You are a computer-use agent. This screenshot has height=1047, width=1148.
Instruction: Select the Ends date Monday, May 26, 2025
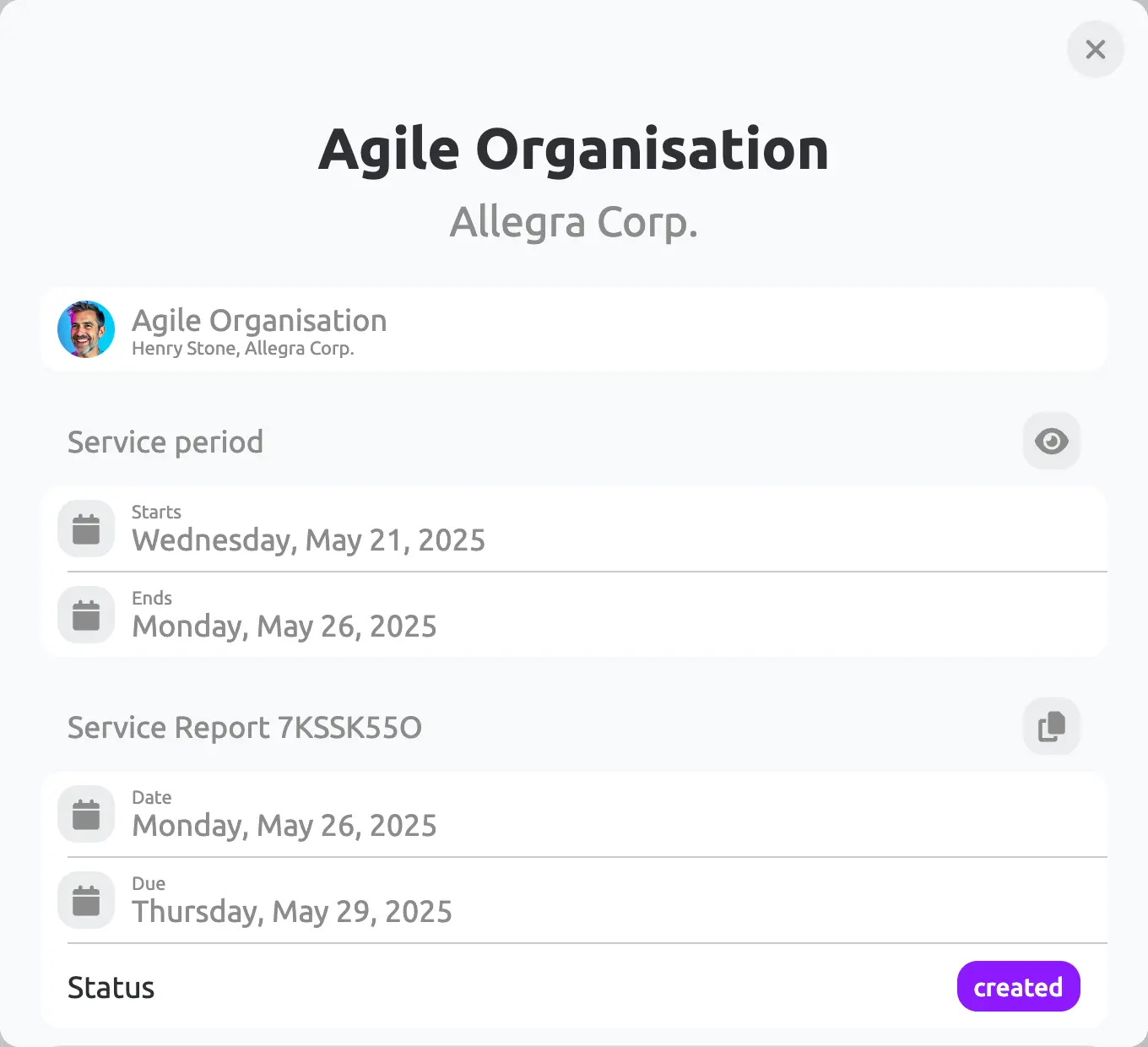point(284,627)
